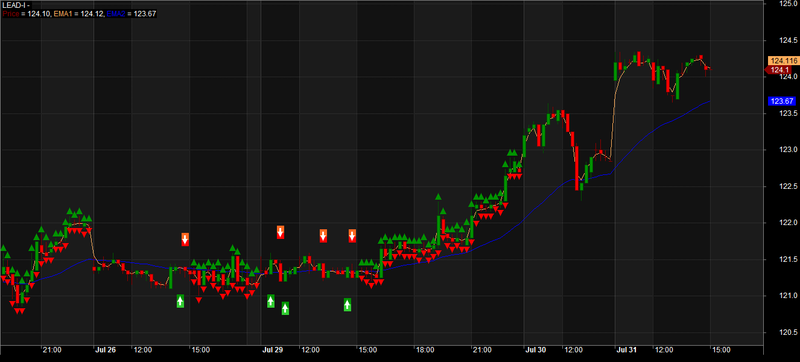Click the Jul 29 date label
This screenshot has width=800, height=362.
point(272,350)
